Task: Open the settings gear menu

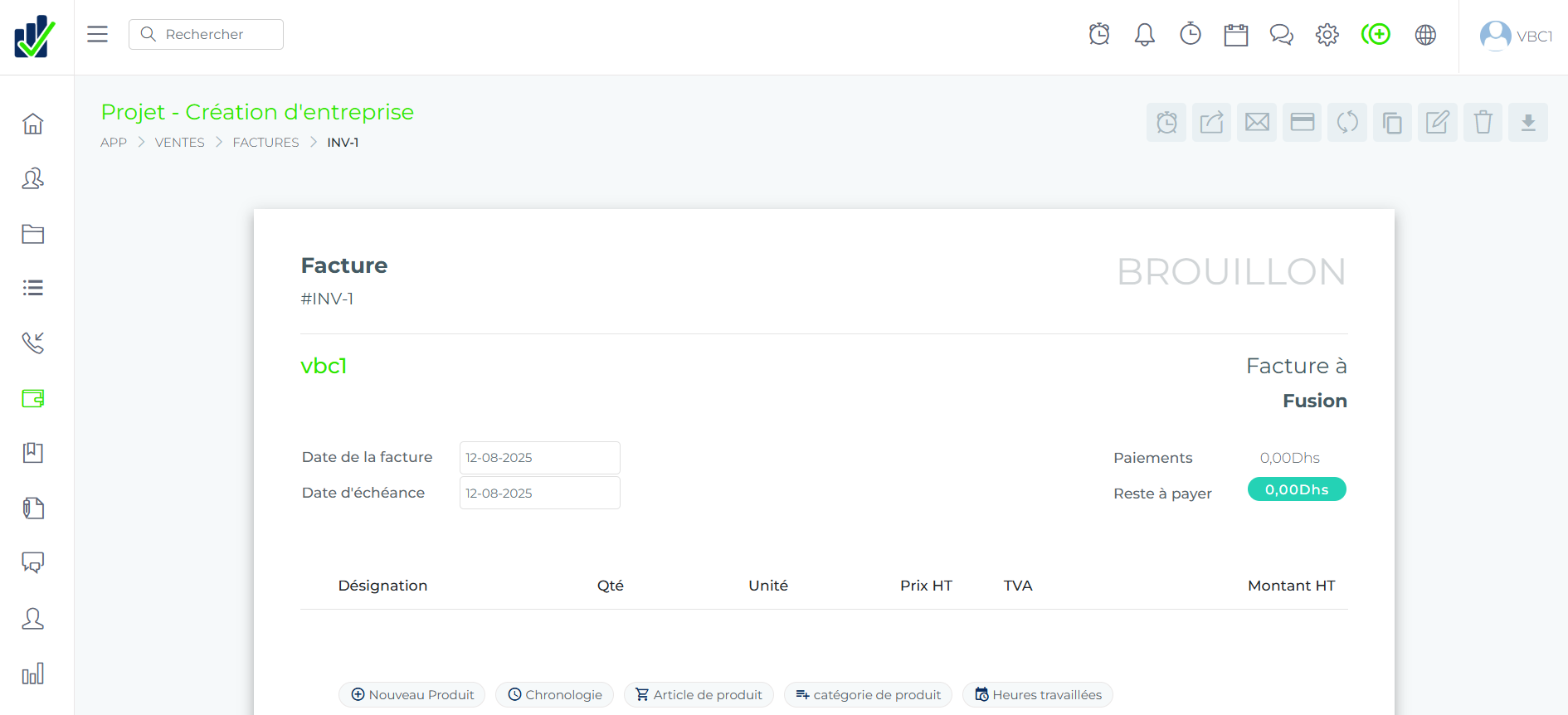Action: click(1327, 35)
